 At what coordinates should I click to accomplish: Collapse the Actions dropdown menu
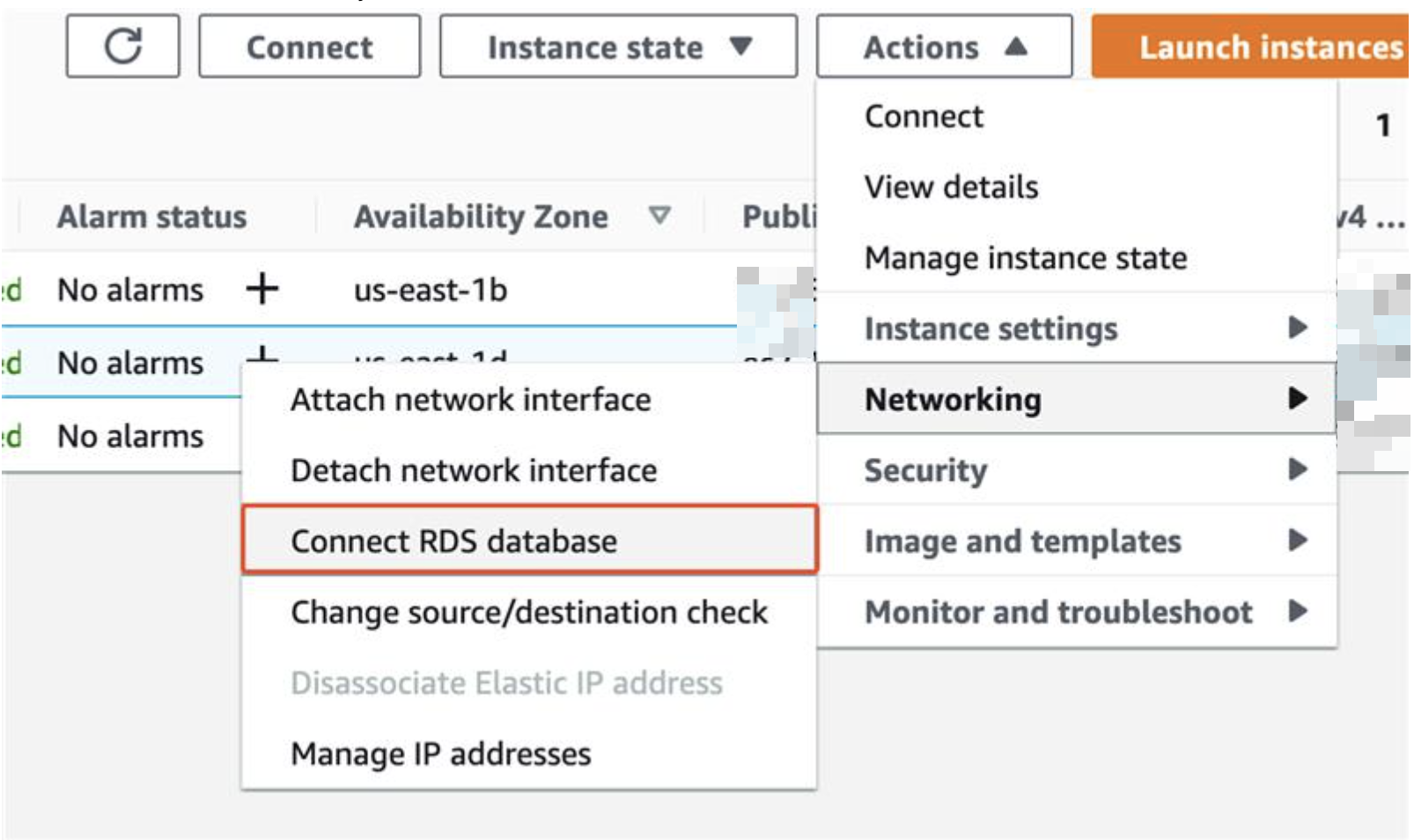[944, 47]
